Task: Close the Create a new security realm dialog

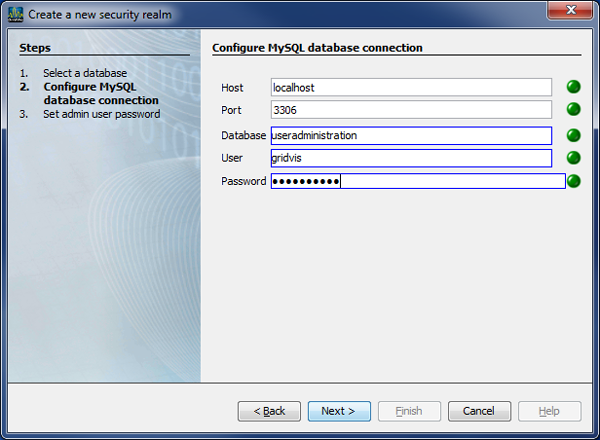Action: (x=571, y=10)
